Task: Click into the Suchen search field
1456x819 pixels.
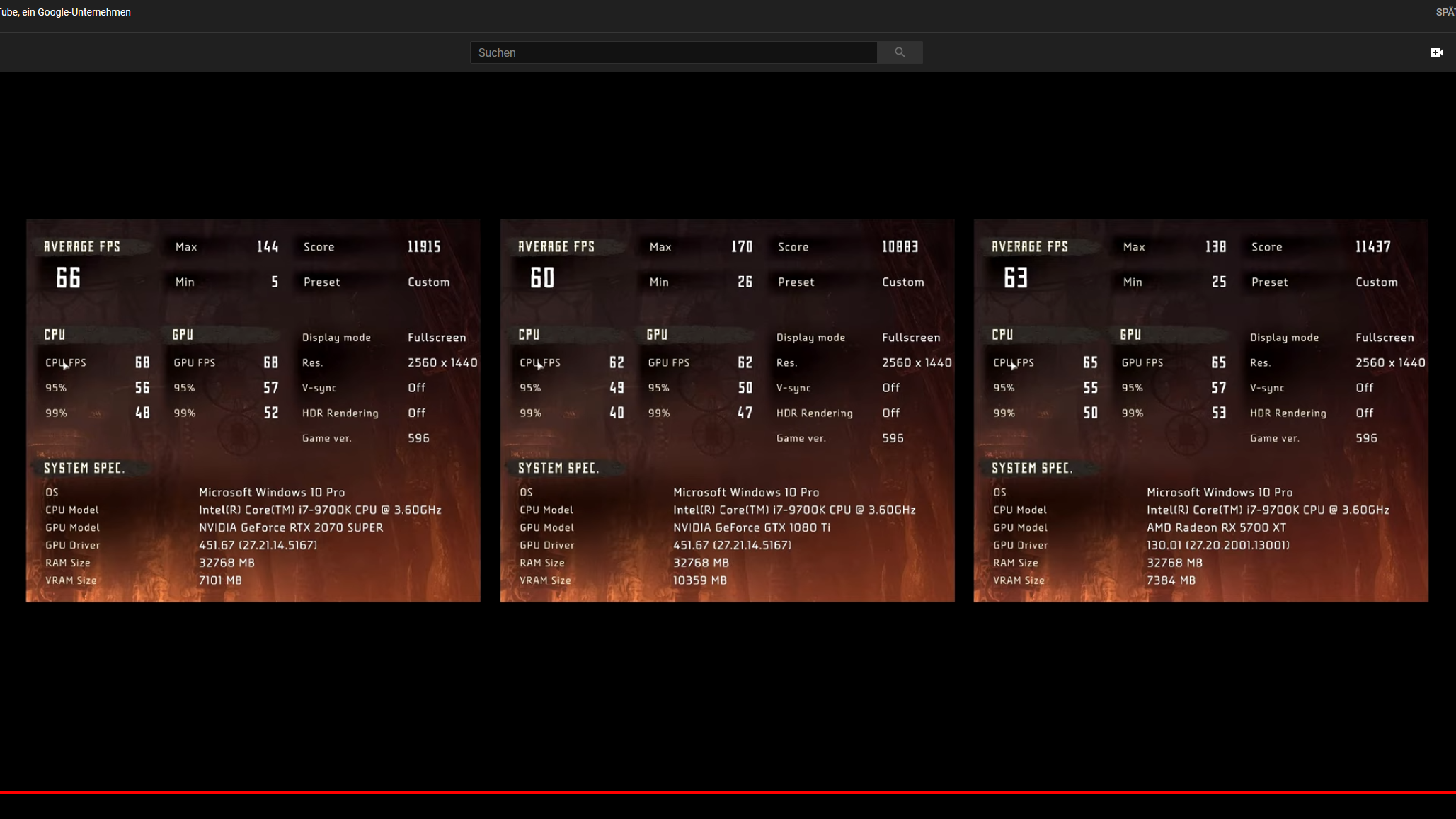Action: pyautogui.click(x=672, y=52)
